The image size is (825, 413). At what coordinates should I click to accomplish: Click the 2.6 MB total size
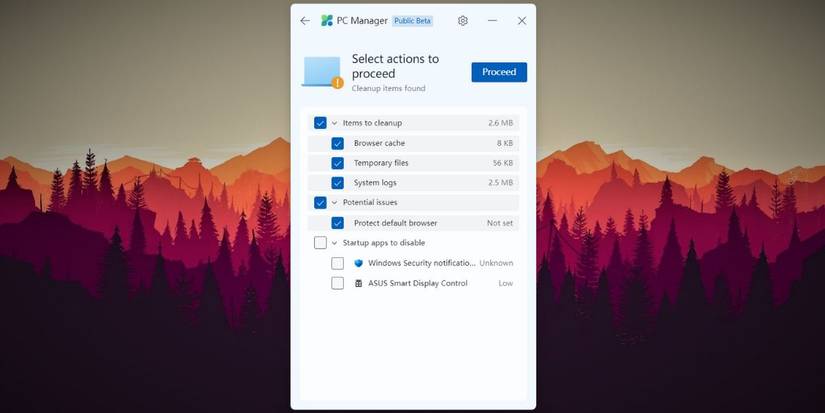pyautogui.click(x=500, y=123)
